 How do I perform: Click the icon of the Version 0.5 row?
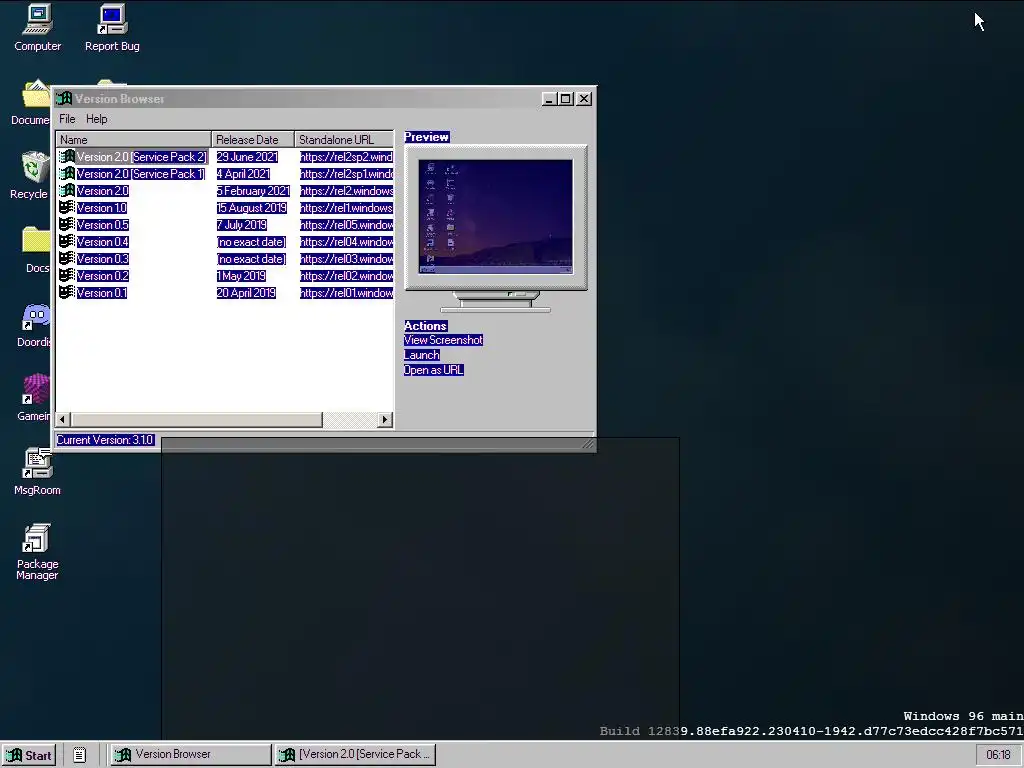point(66,225)
